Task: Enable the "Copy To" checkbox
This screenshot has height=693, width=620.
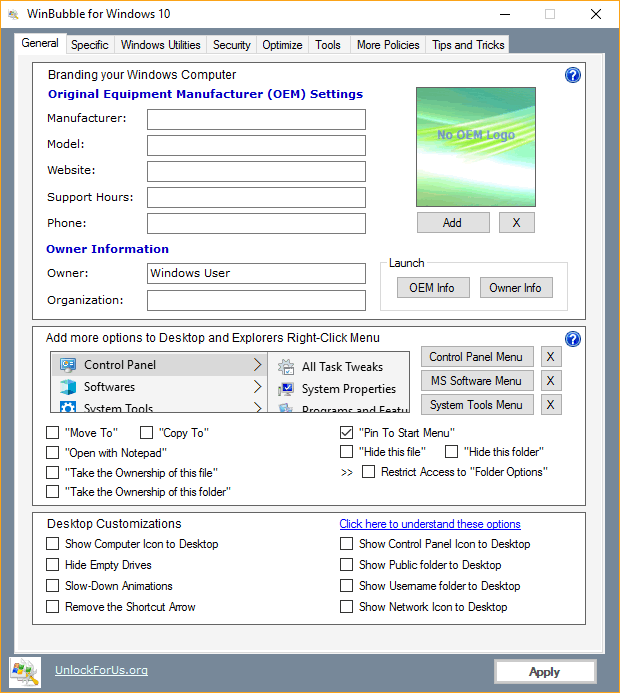Action: pos(146,432)
